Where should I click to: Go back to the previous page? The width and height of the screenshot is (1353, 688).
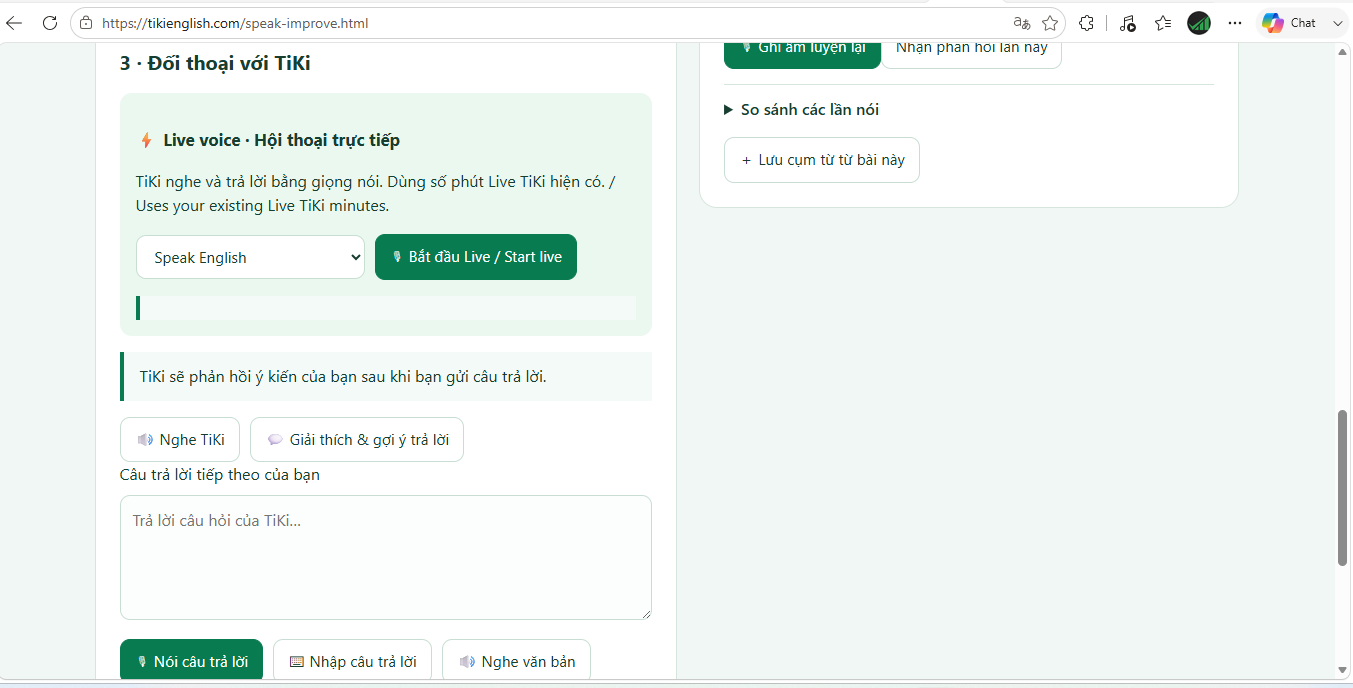[14, 23]
